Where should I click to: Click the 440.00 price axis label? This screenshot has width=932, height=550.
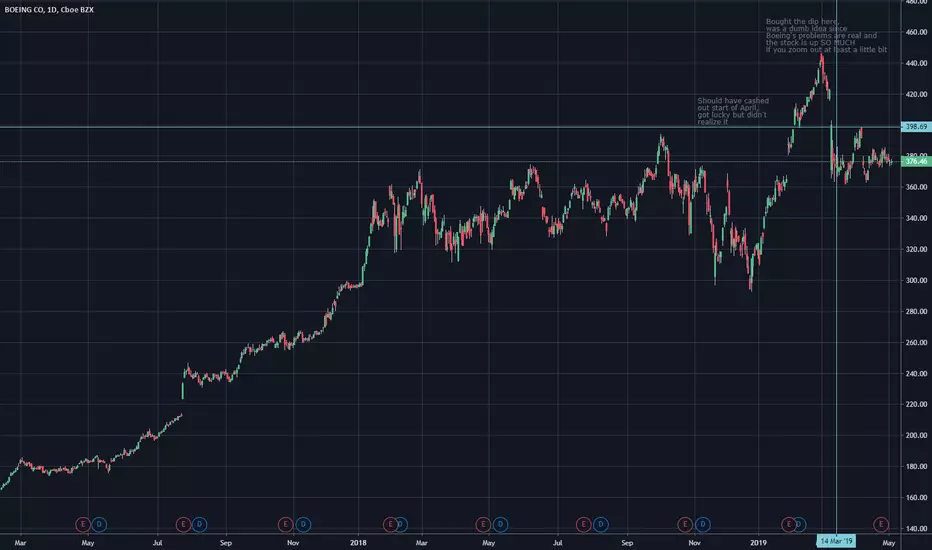tap(916, 63)
